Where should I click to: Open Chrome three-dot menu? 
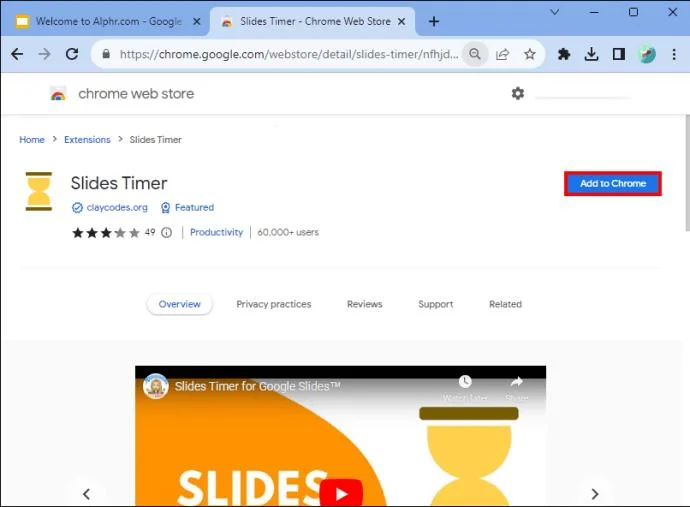[674, 54]
